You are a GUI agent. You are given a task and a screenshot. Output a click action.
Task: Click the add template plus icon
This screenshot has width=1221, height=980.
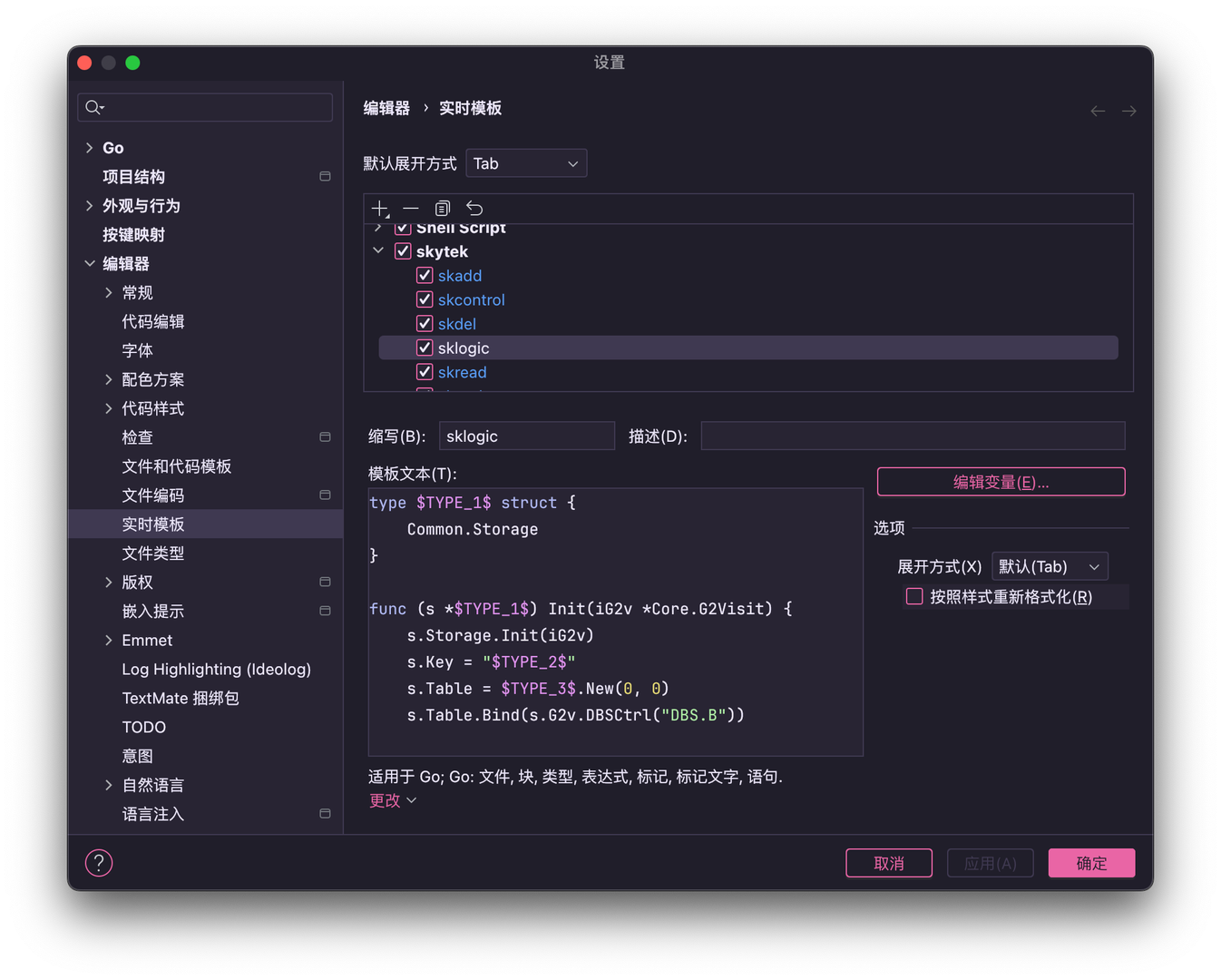[x=380, y=209]
